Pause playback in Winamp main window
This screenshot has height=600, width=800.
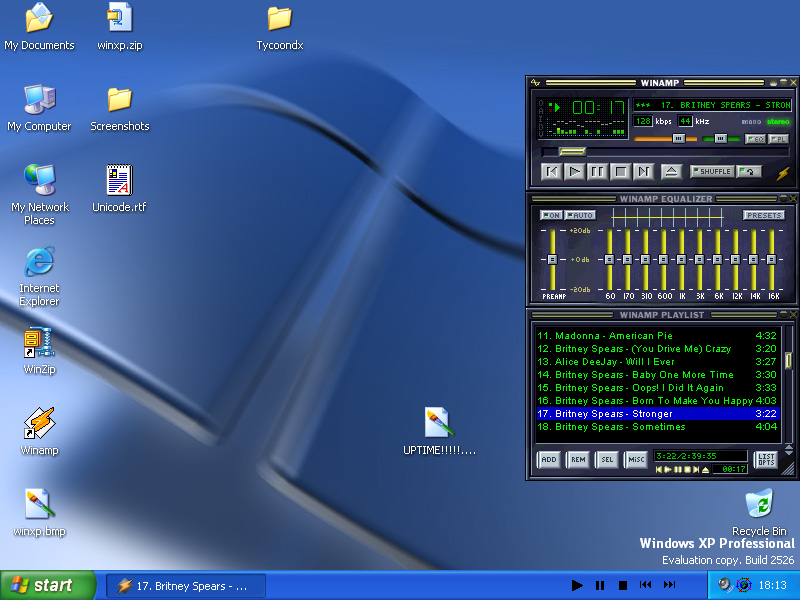597,172
